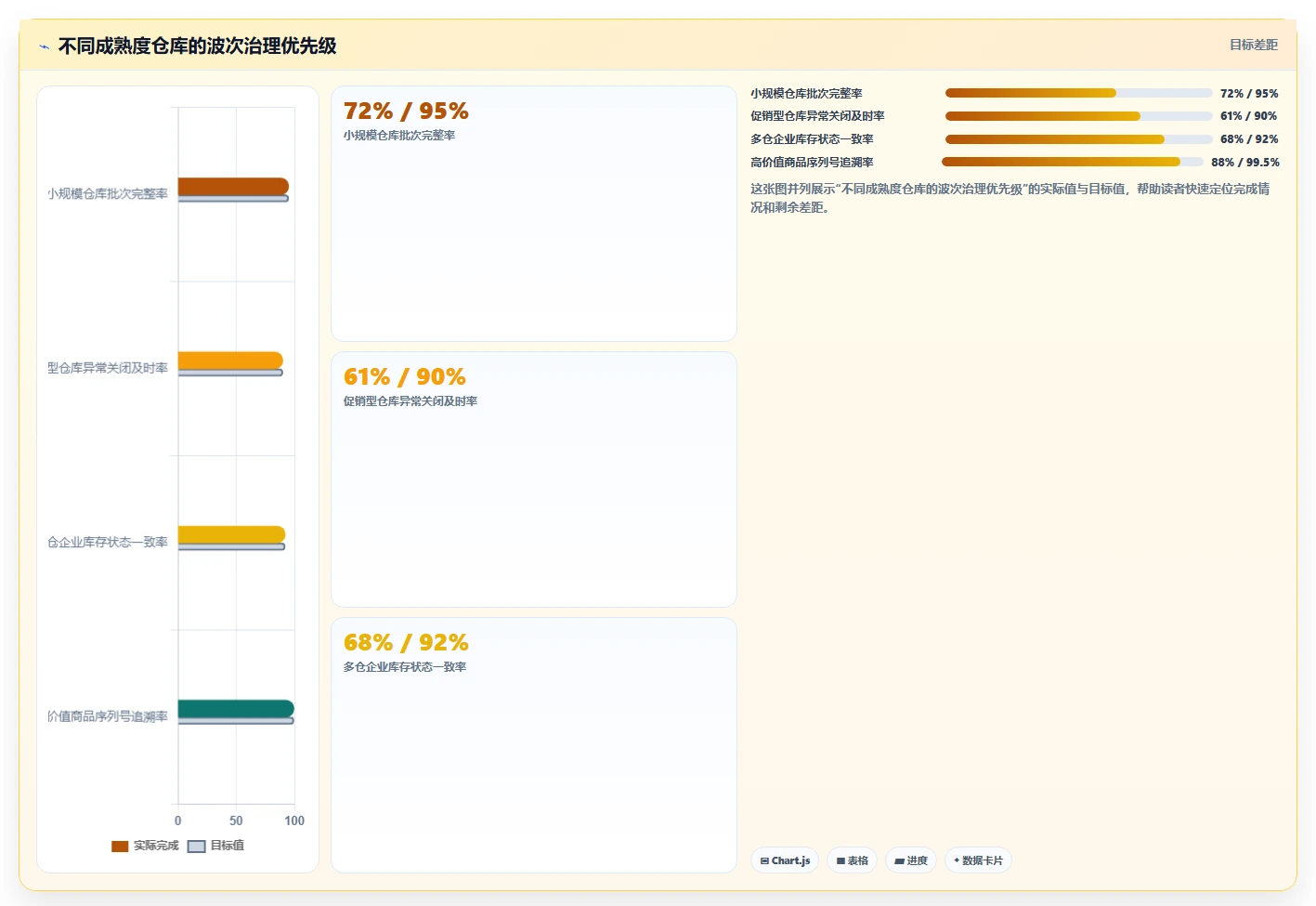Click the 88% / 99.5% progress value
The width and height of the screenshot is (1316, 906).
coord(1244,163)
